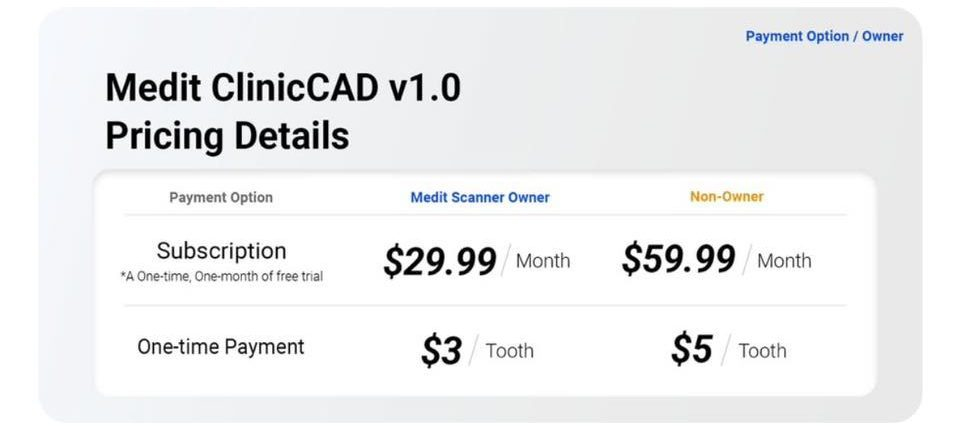Select the Pricing Details heading text

pyautogui.click(x=227, y=135)
